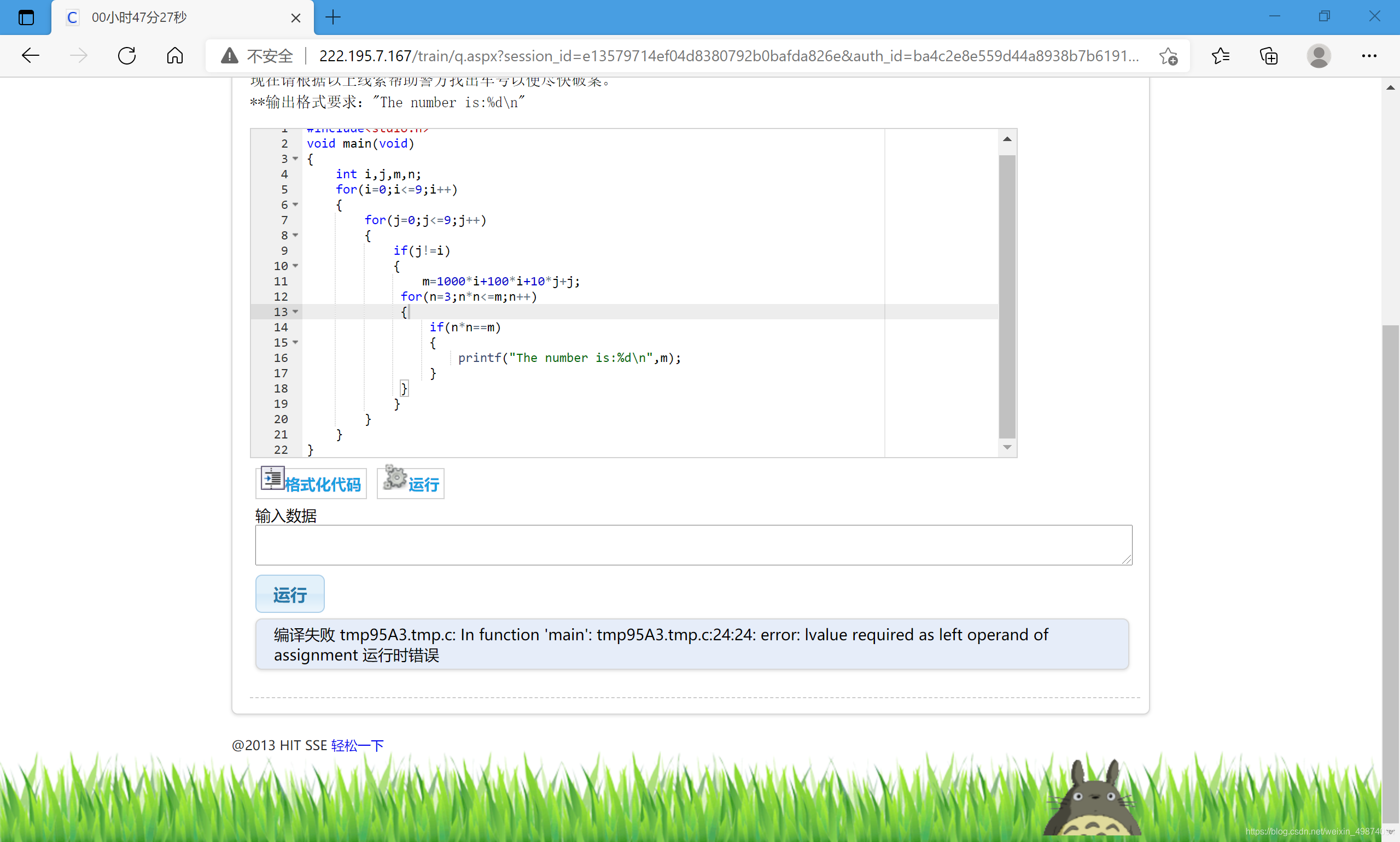Click the printf statement on line 16

tap(569, 358)
